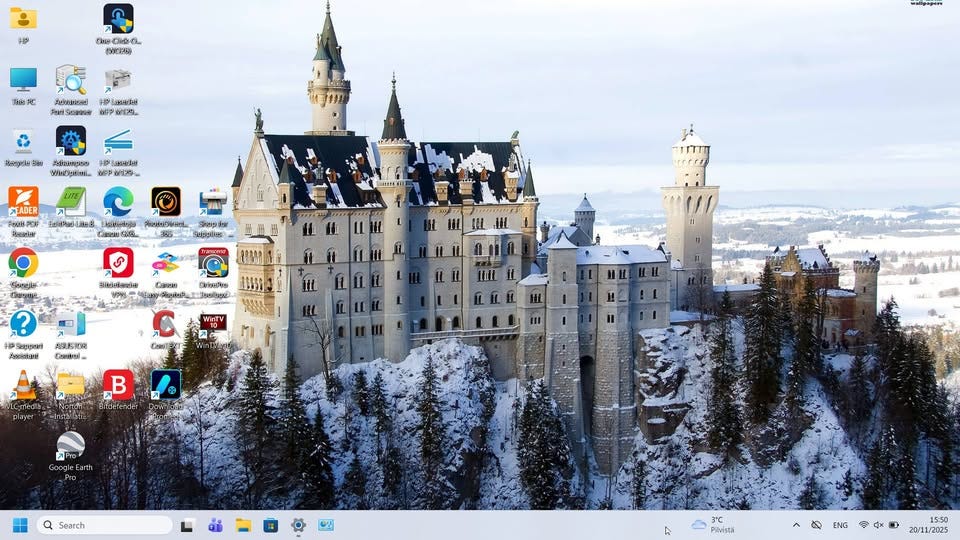Select the red Bitdefender B shortcut
The width and height of the screenshot is (960, 540).
[x=118, y=390]
